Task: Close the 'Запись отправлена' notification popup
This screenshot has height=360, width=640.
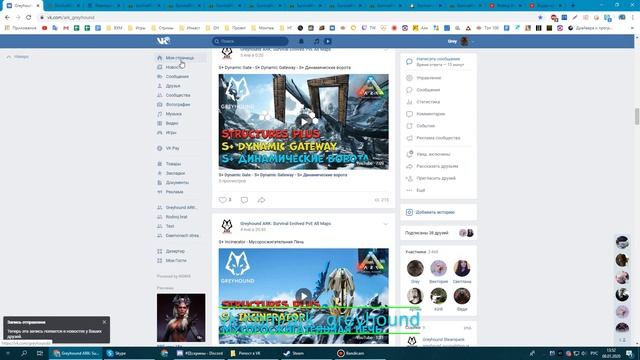Action: pos(104,322)
